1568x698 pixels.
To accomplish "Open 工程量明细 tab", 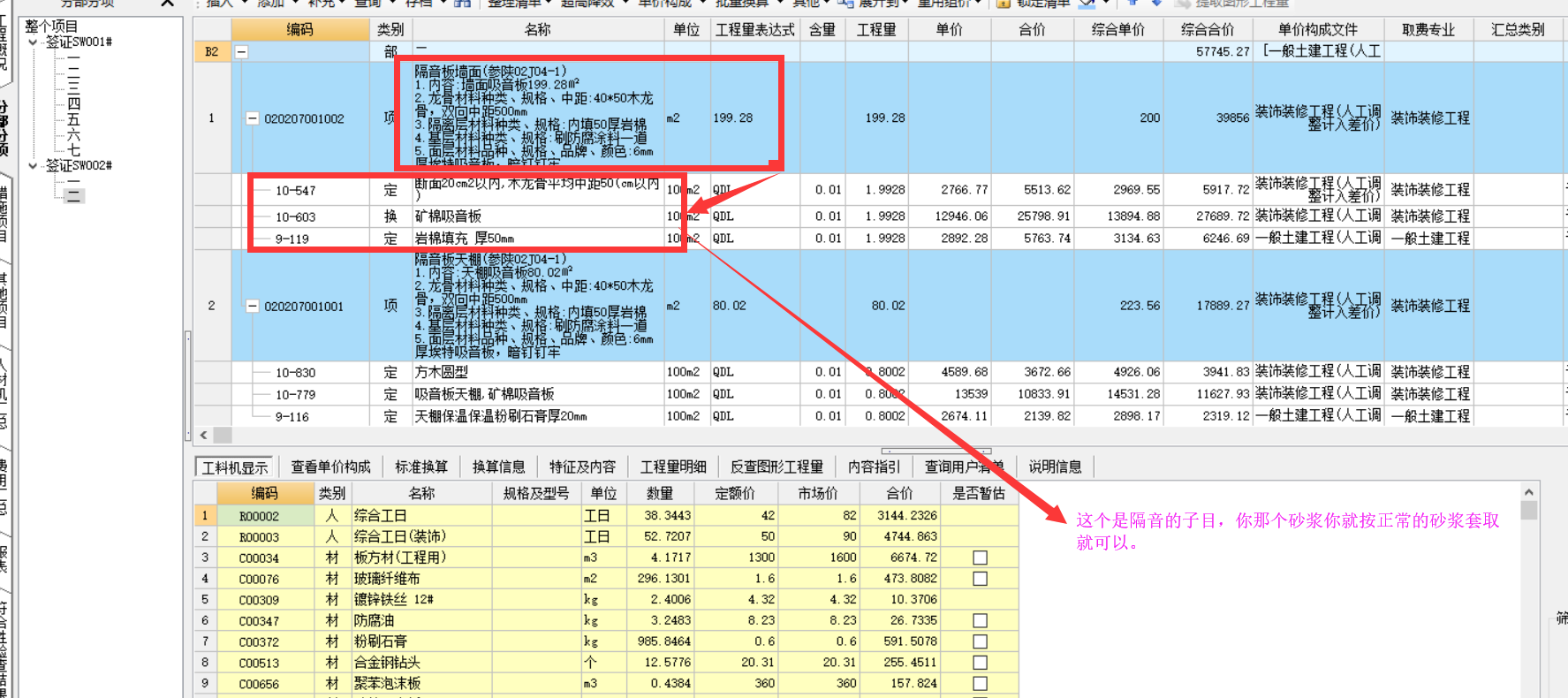I will [x=673, y=467].
